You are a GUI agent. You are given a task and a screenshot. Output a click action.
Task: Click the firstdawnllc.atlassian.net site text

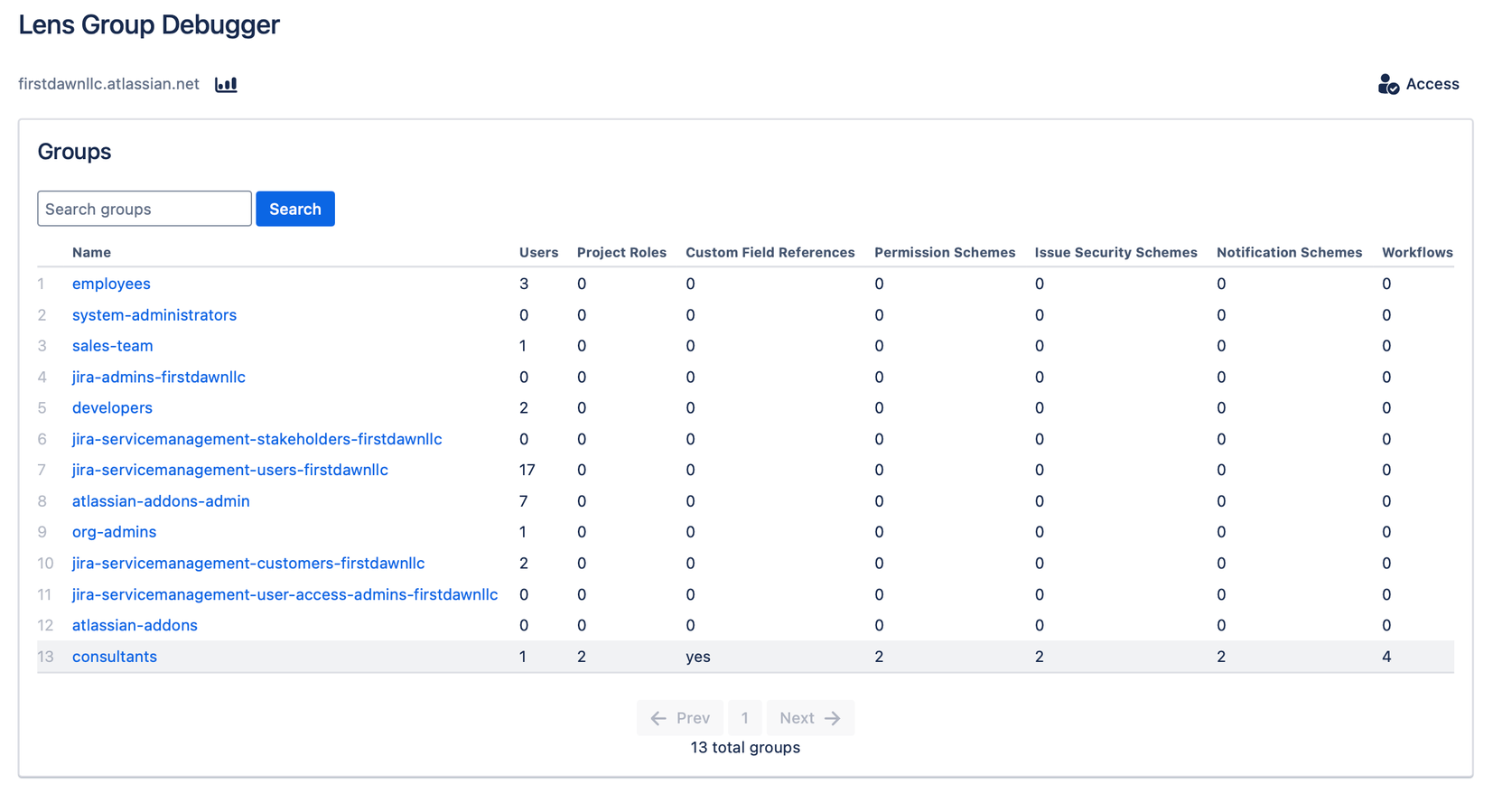[108, 84]
